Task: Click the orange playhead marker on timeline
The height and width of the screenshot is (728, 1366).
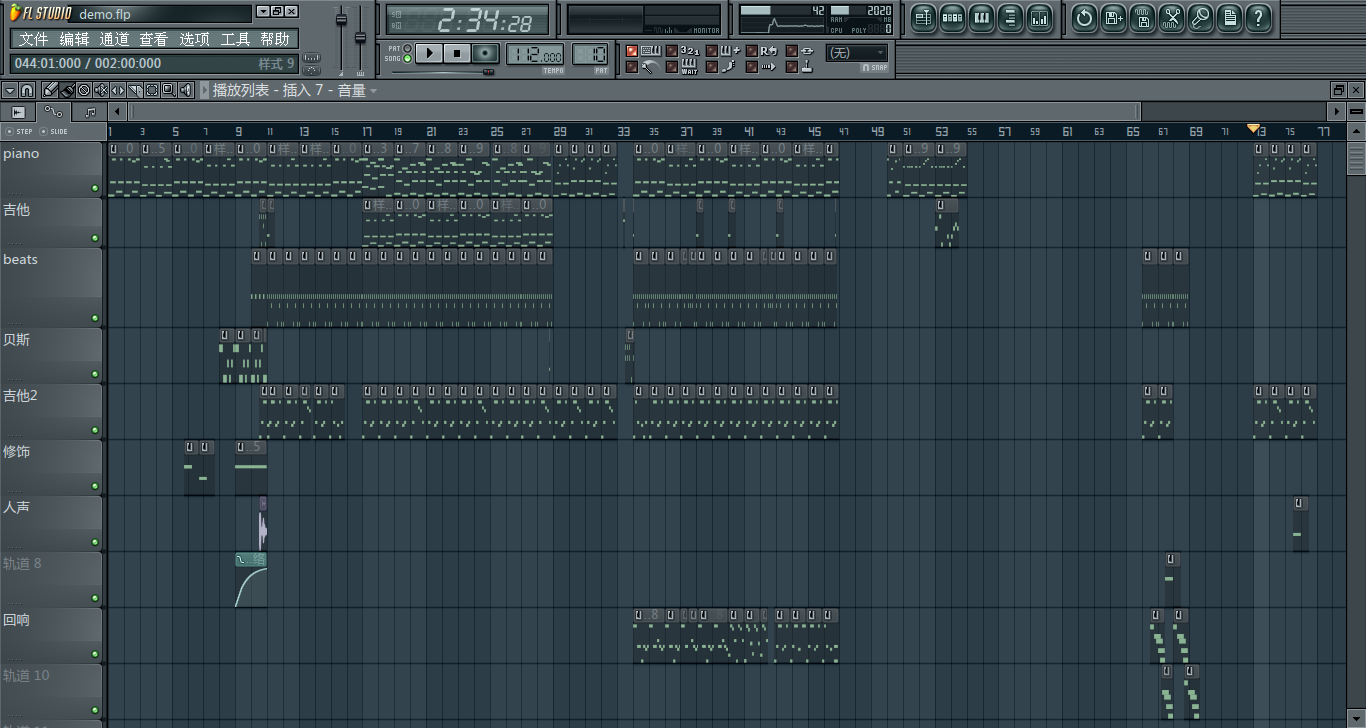Action: (1253, 129)
